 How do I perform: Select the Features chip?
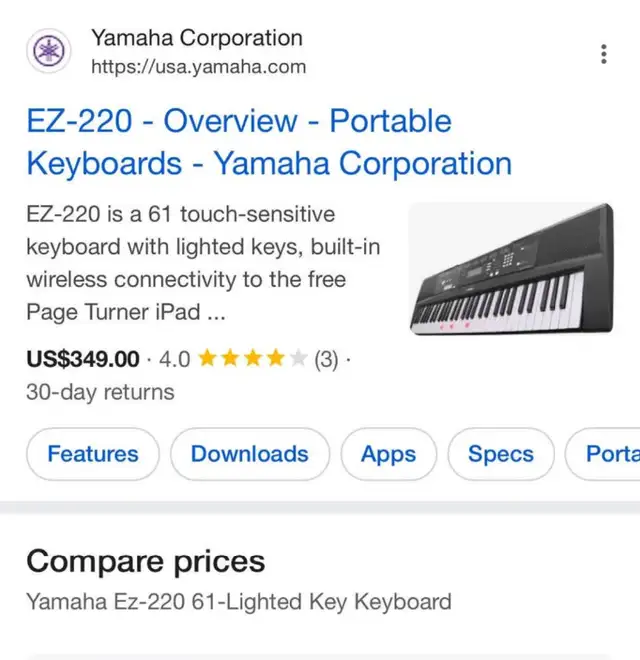93,454
